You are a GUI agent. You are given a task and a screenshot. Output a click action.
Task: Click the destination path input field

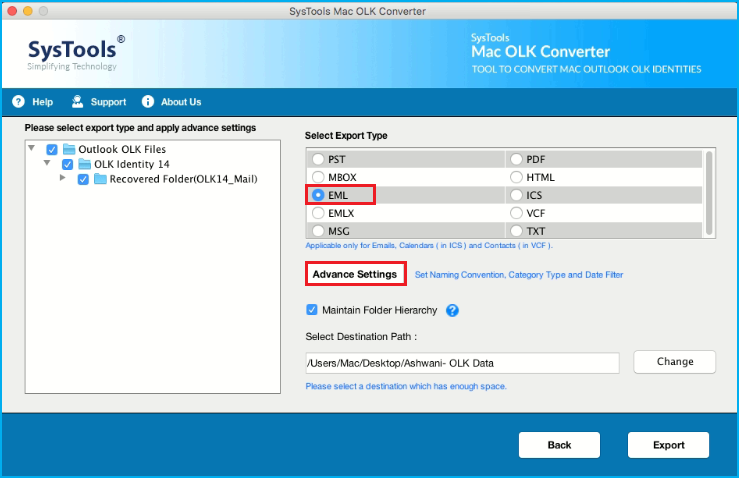pos(462,363)
